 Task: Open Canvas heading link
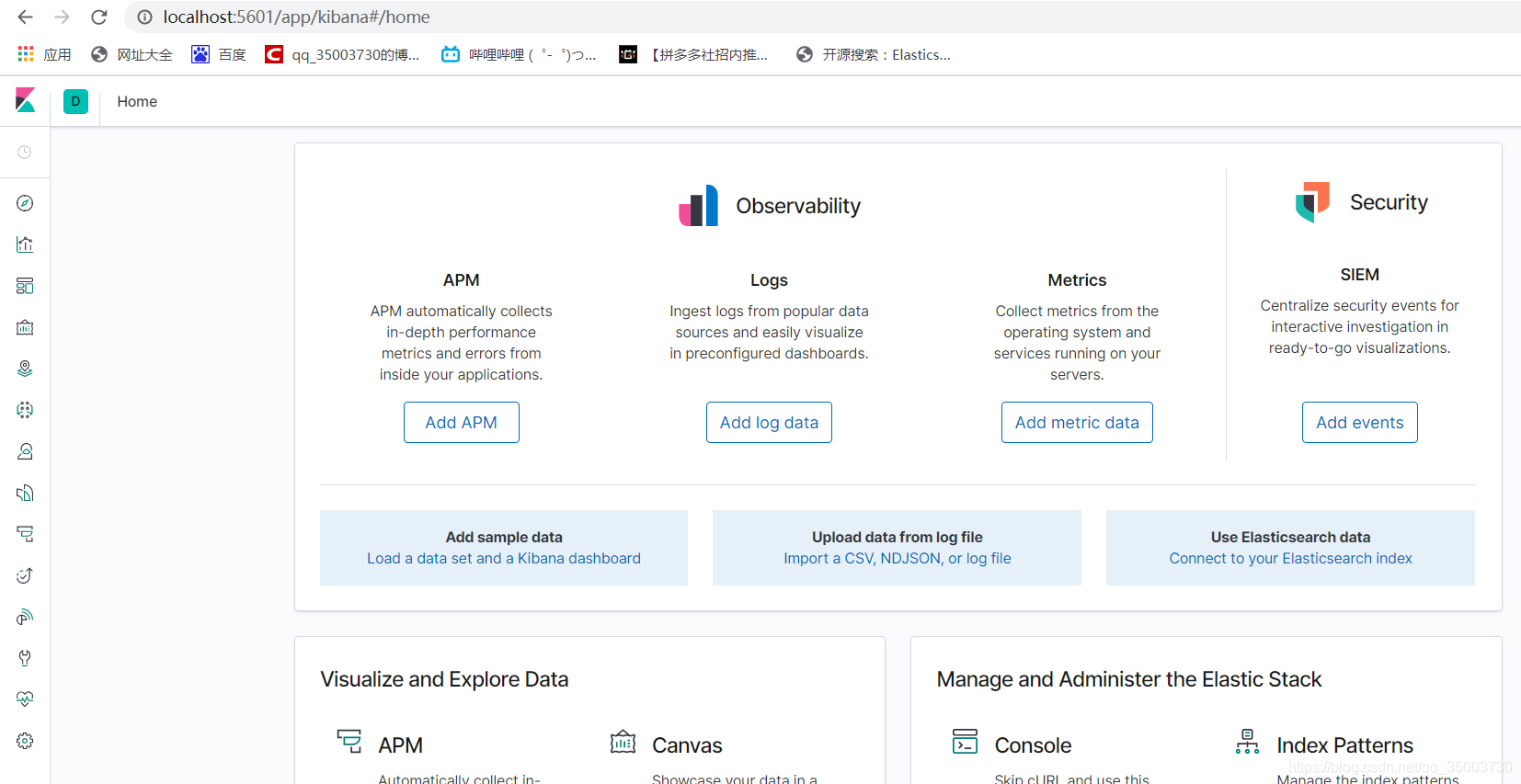tap(687, 745)
